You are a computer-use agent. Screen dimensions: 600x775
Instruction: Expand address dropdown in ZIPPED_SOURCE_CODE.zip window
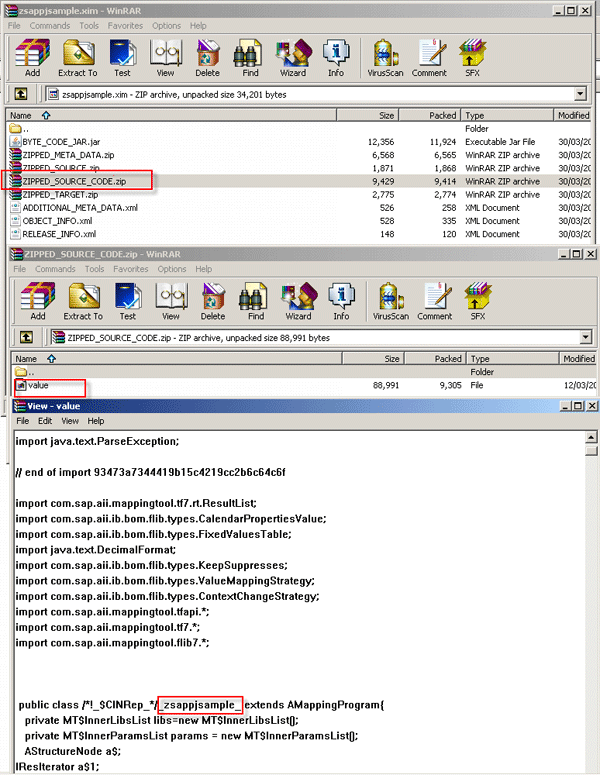(x=586, y=337)
